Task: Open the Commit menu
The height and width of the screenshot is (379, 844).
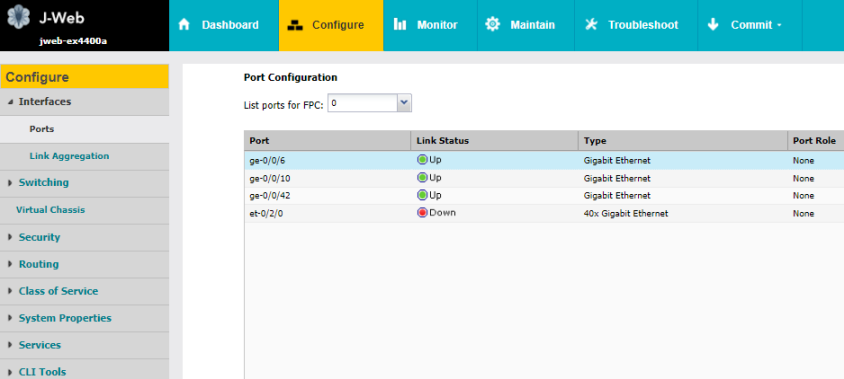Action: click(750, 25)
